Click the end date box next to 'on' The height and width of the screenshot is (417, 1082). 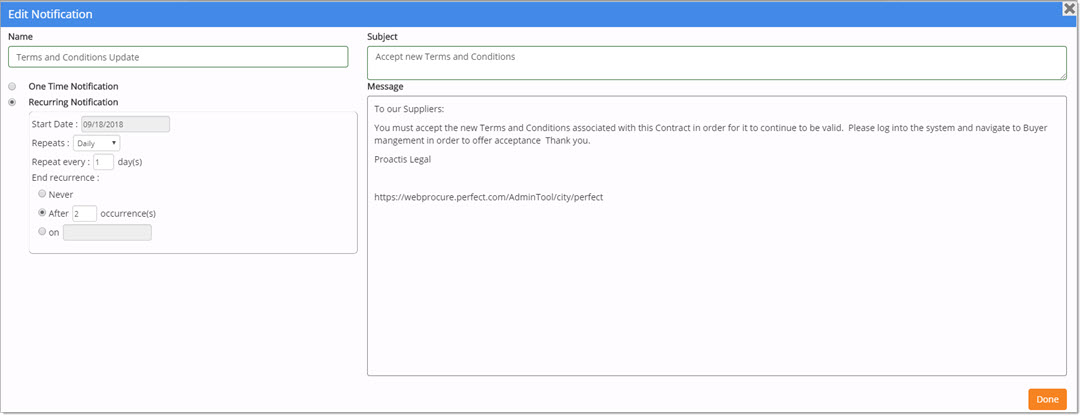tap(107, 233)
